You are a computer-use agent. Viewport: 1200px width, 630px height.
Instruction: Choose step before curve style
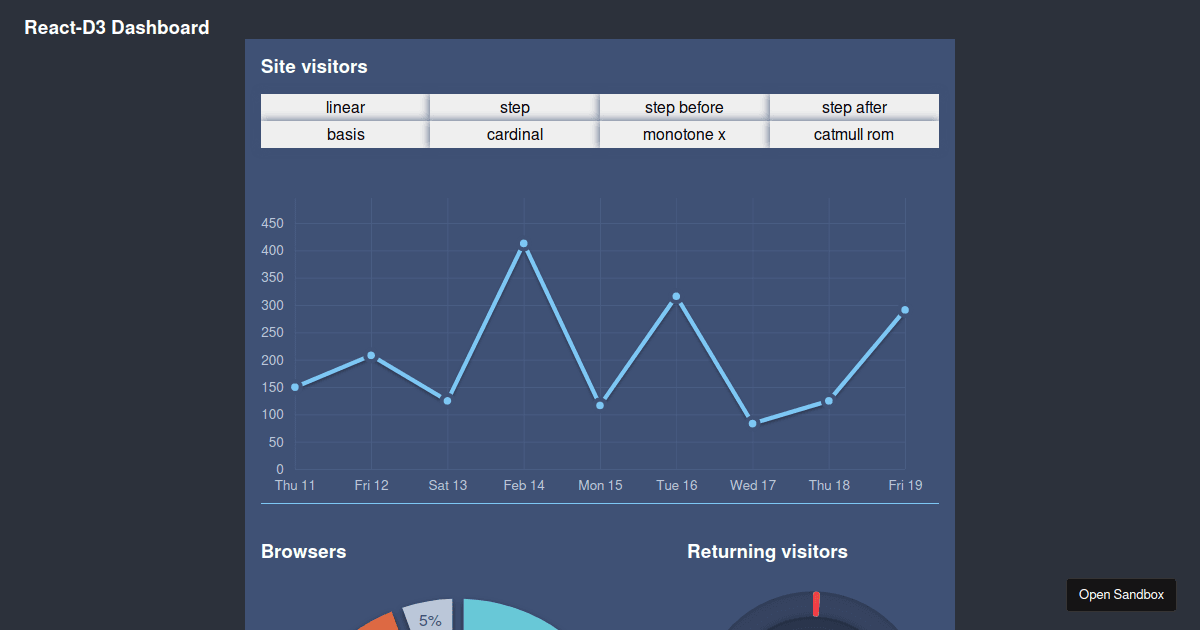(684, 107)
